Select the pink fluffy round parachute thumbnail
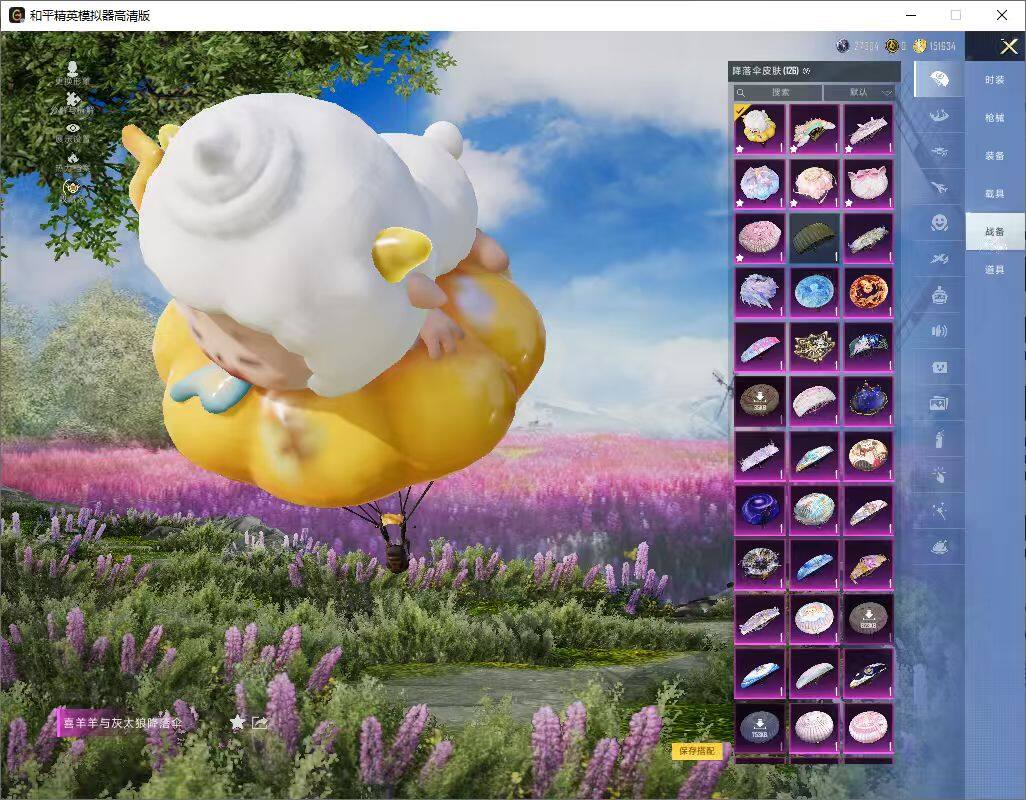Screen dimensions: 1026x800 759,237
